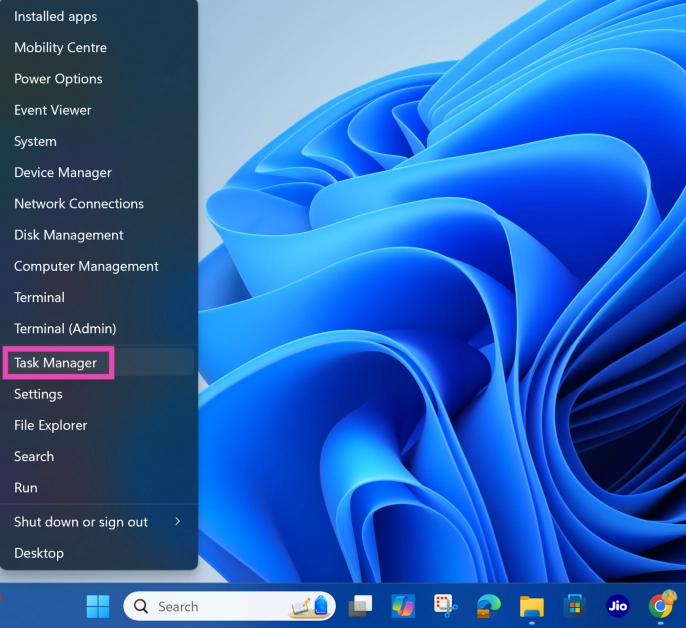Open Device Manager from the menu
The height and width of the screenshot is (628, 686).
[x=63, y=173]
